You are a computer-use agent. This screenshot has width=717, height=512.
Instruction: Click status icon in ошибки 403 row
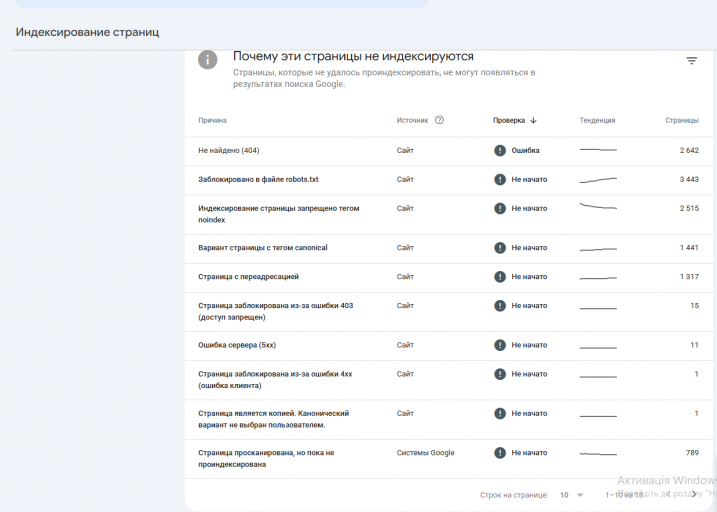[500, 305]
